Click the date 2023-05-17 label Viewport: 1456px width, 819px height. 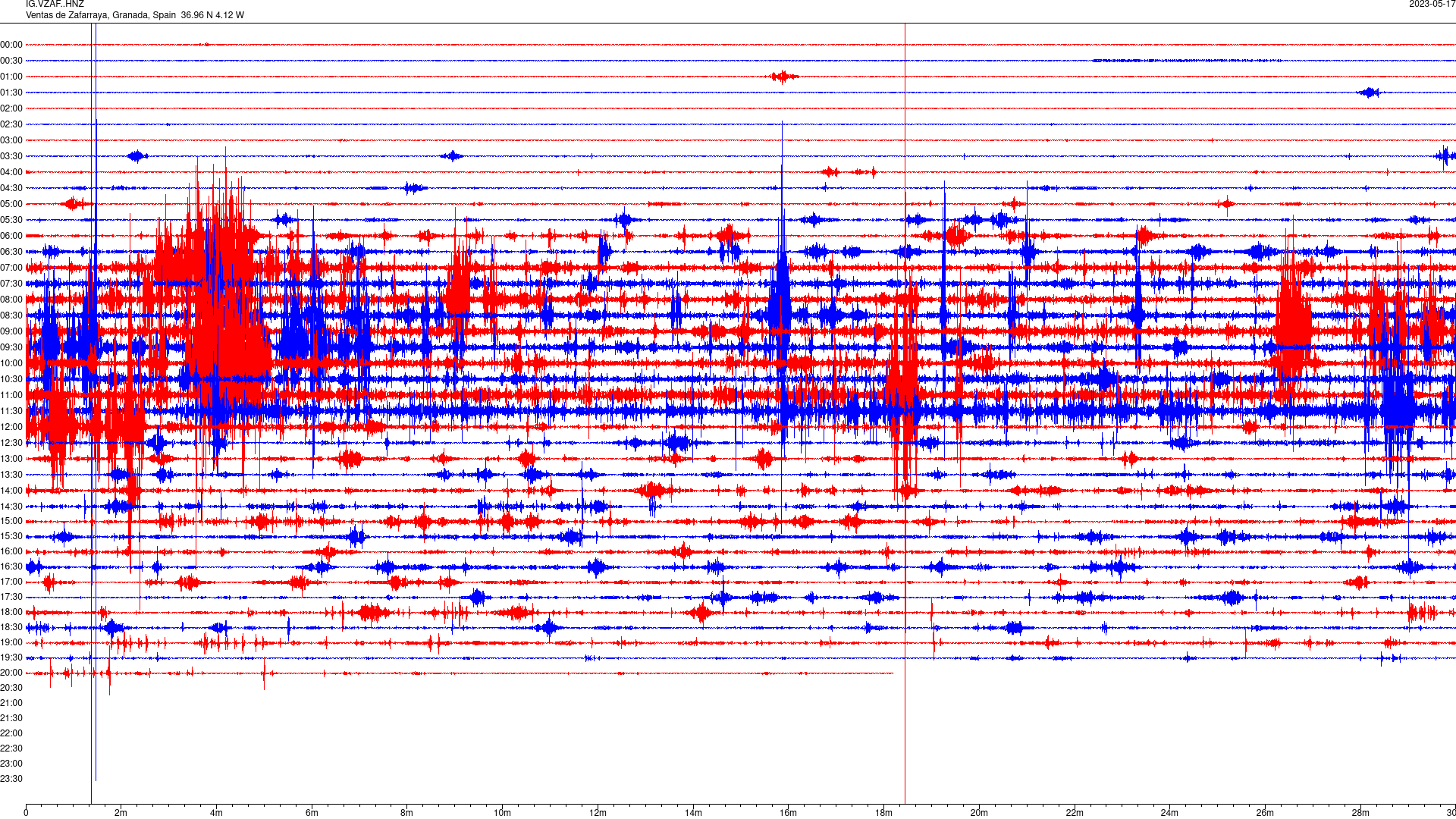pos(1432,4)
